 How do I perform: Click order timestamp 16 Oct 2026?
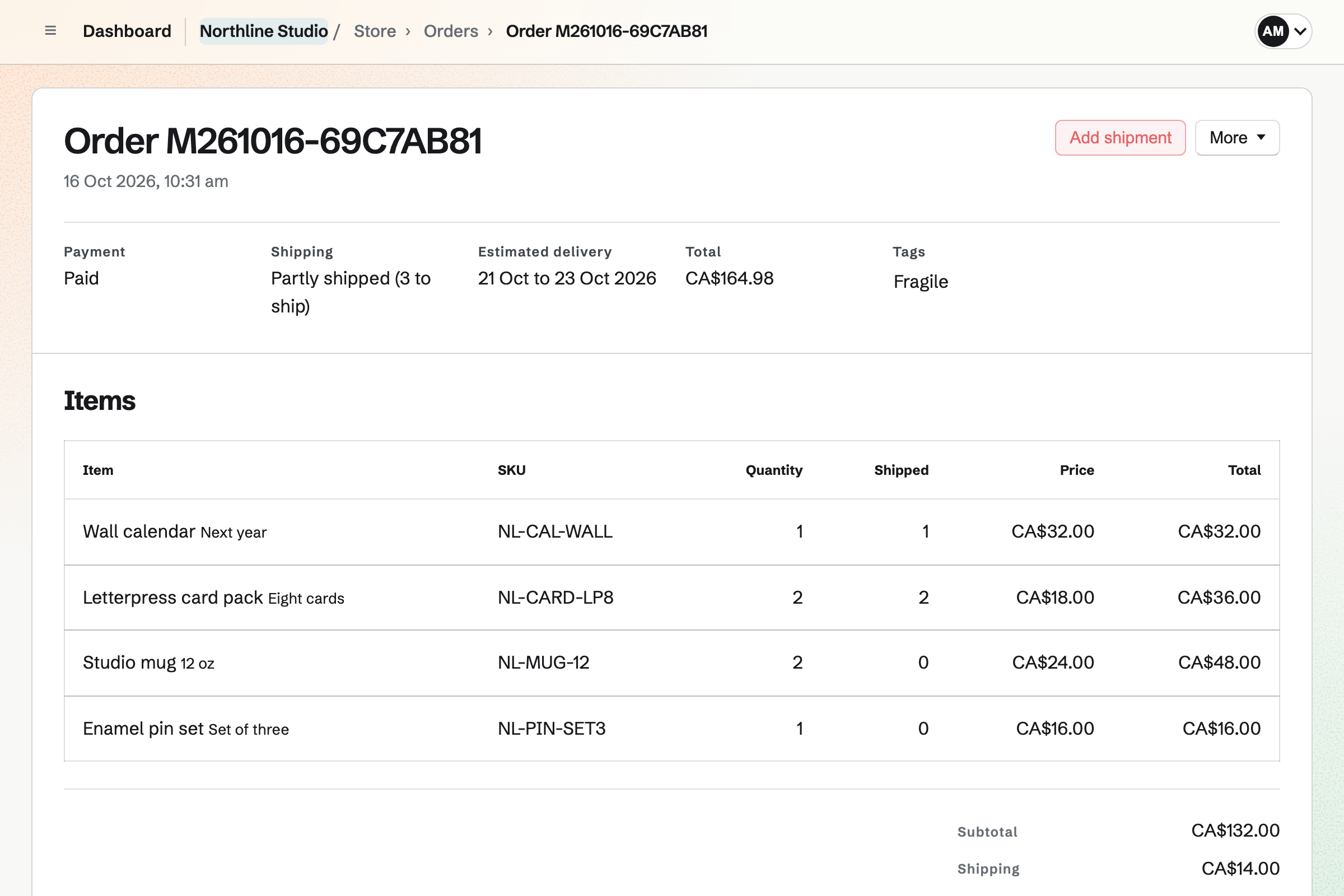[146, 181]
